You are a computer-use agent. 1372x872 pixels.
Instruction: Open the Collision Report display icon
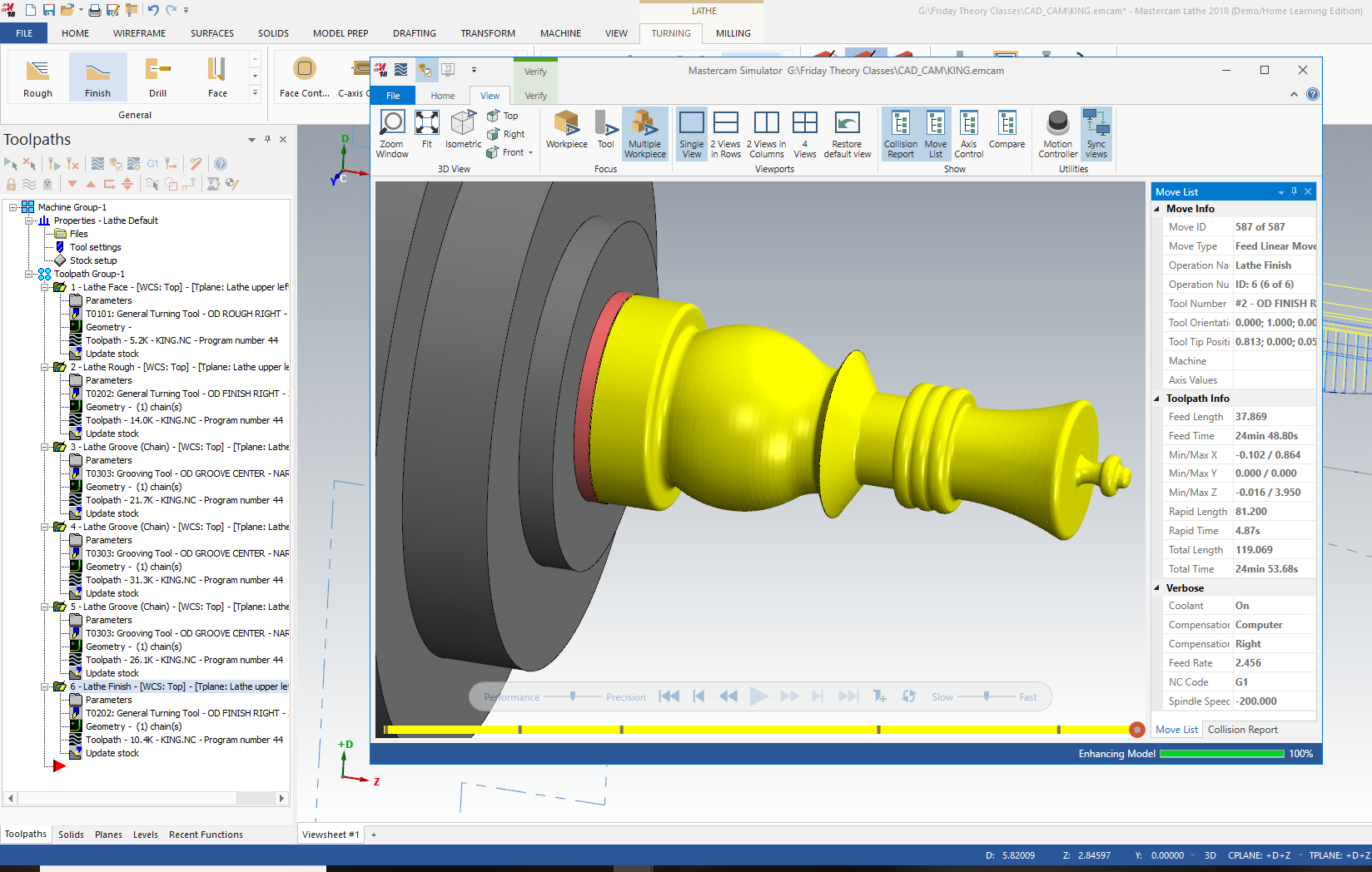pos(900,133)
